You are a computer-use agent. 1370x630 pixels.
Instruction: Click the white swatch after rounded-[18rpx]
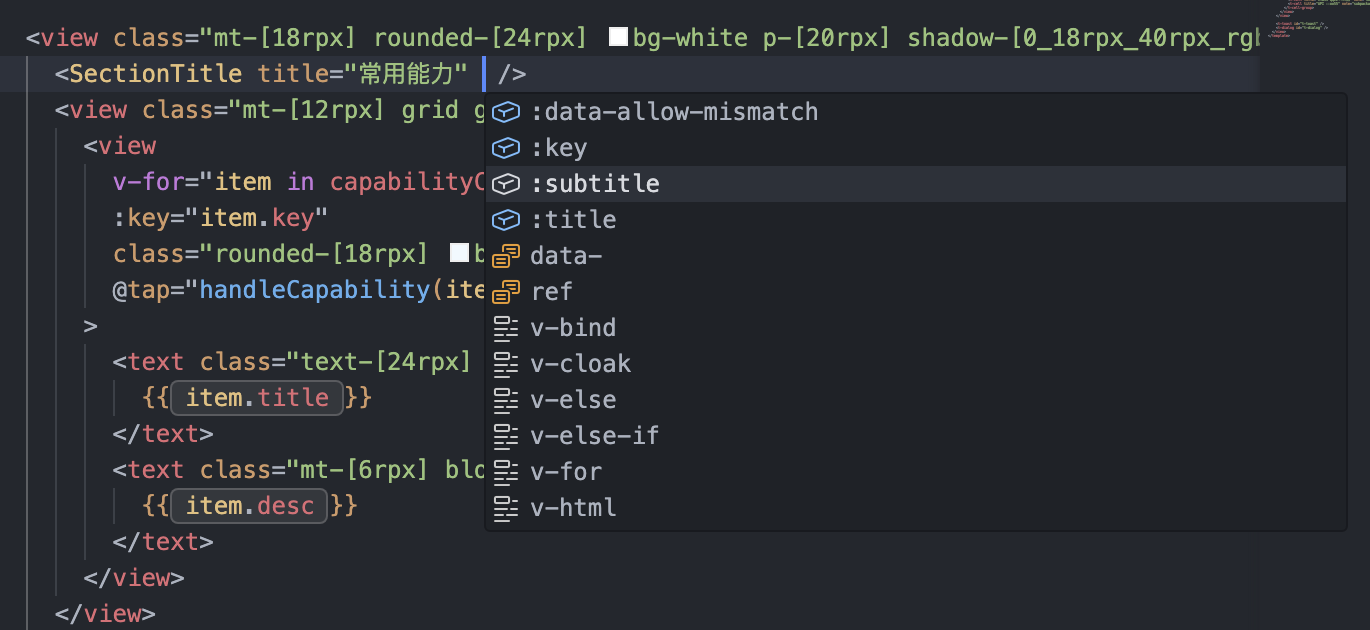pos(459,254)
